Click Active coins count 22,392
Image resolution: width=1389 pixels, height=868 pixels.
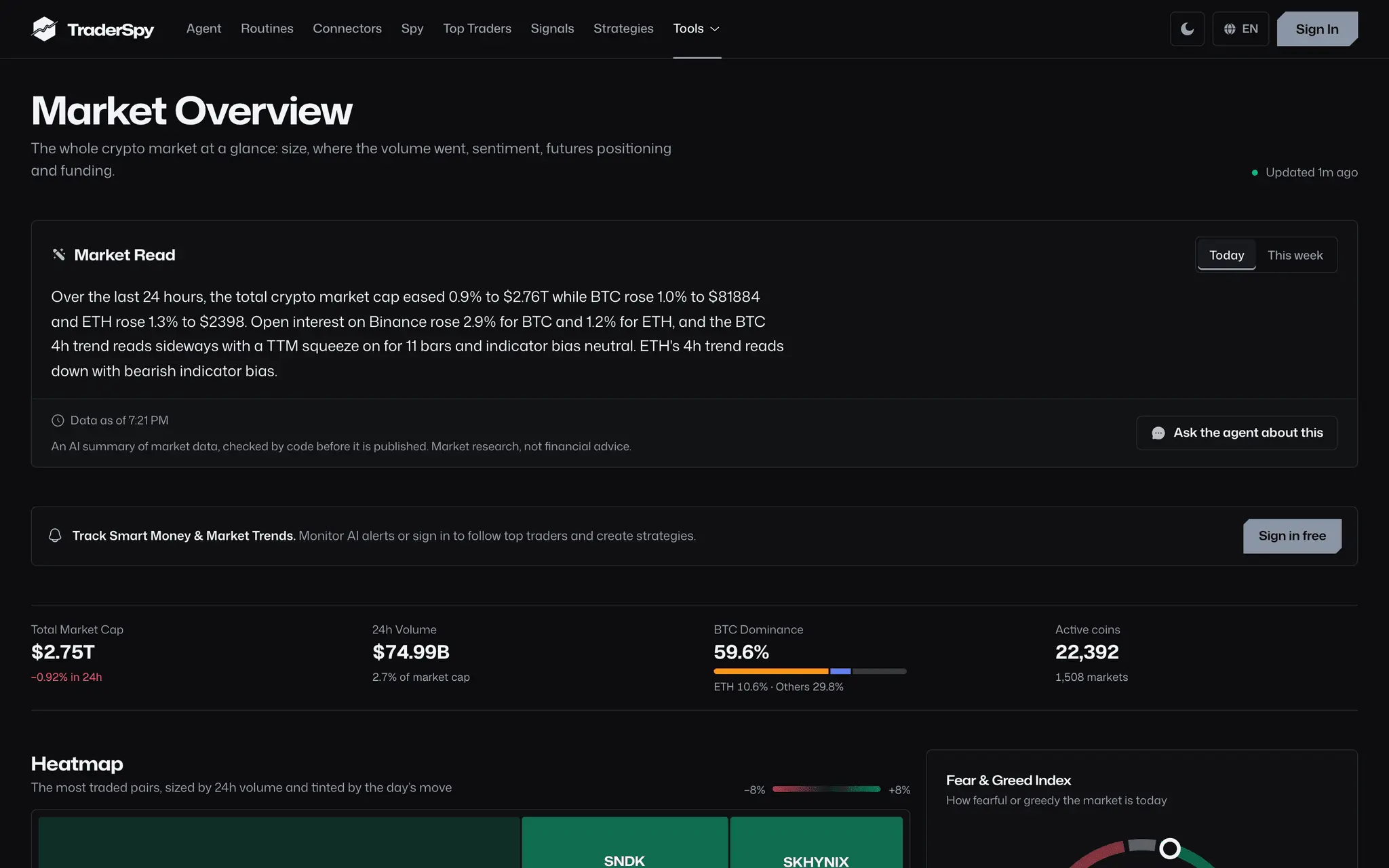click(x=1087, y=652)
